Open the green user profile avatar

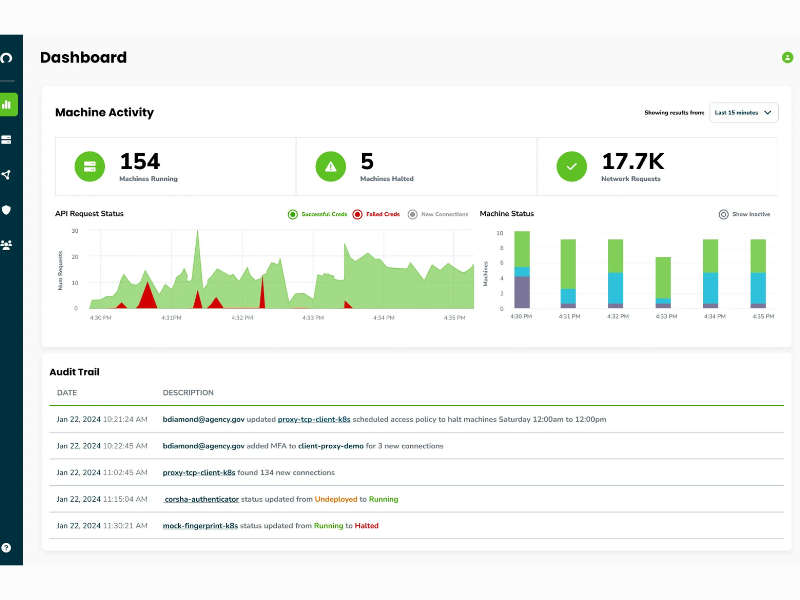pos(787,58)
